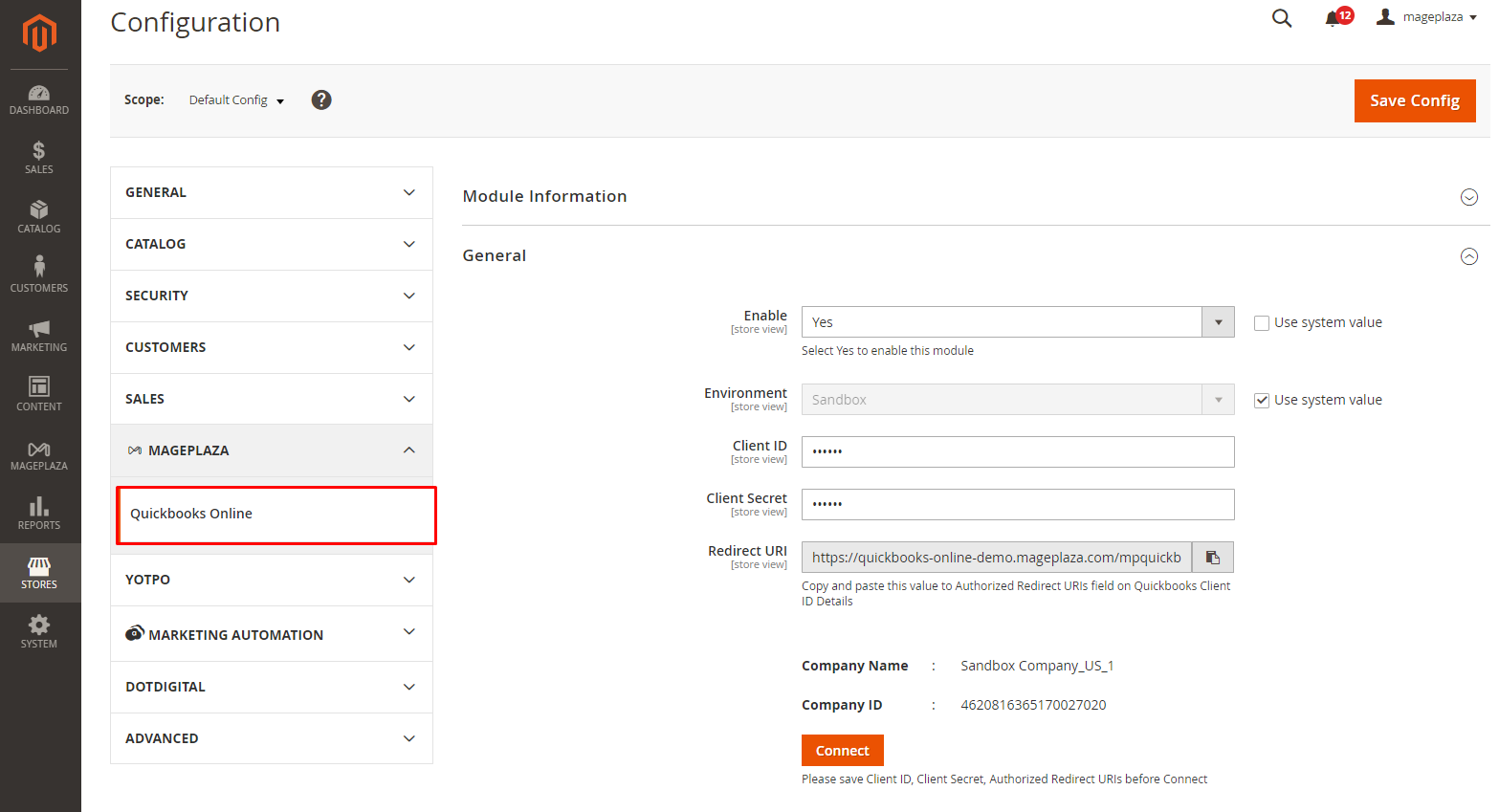
Task: Click the Redirect URI text field
Action: [997, 558]
